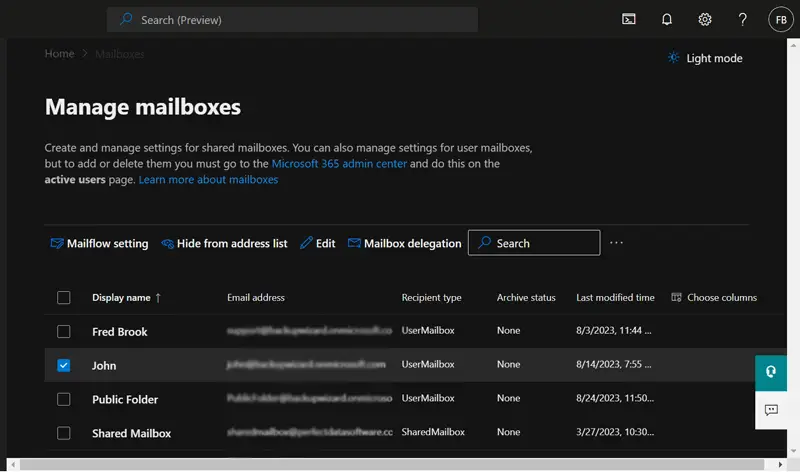Tick the Shared Mailbox checkbox

pyautogui.click(x=64, y=433)
